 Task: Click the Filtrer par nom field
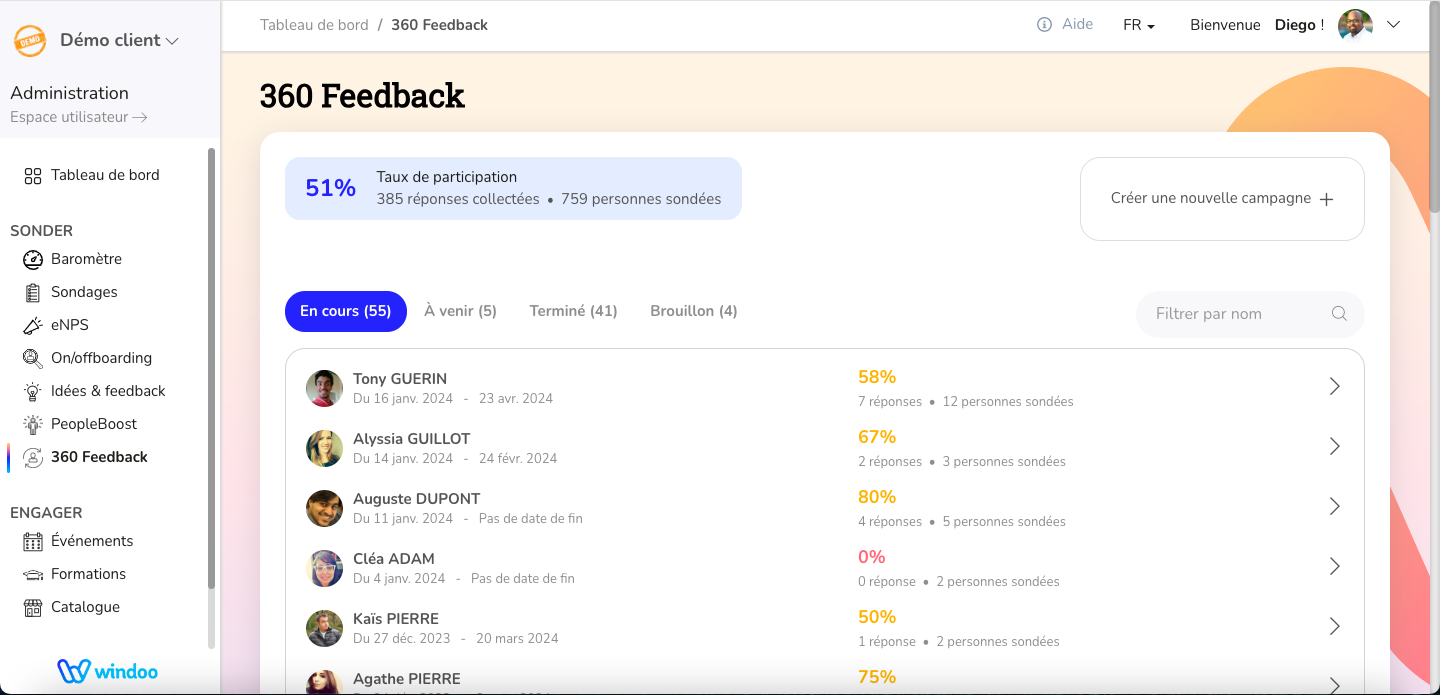[x=1237, y=314]
